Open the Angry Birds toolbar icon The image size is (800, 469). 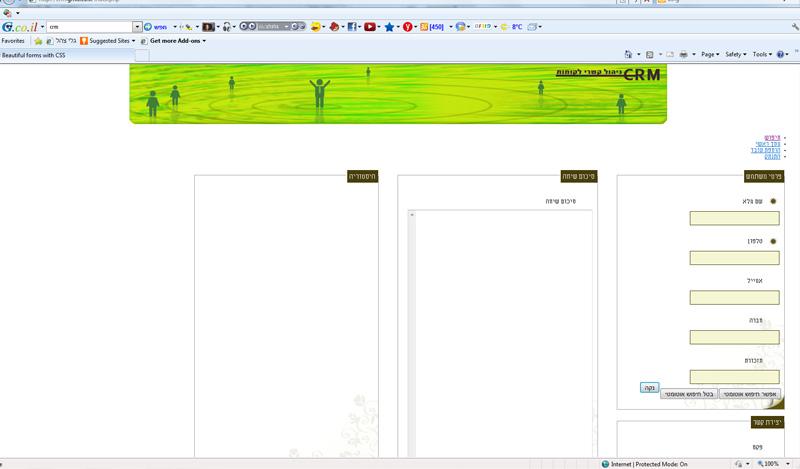334,27
